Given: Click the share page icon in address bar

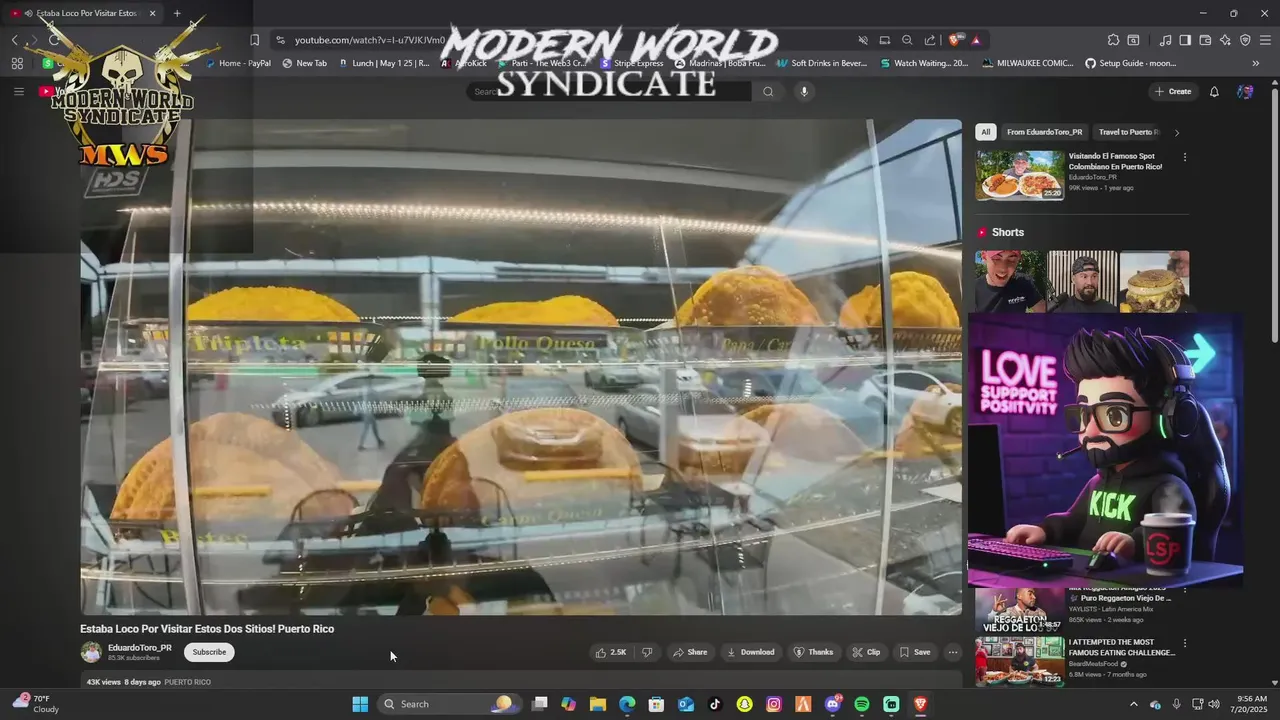Looking at the screenshot, I should (930, 40).
